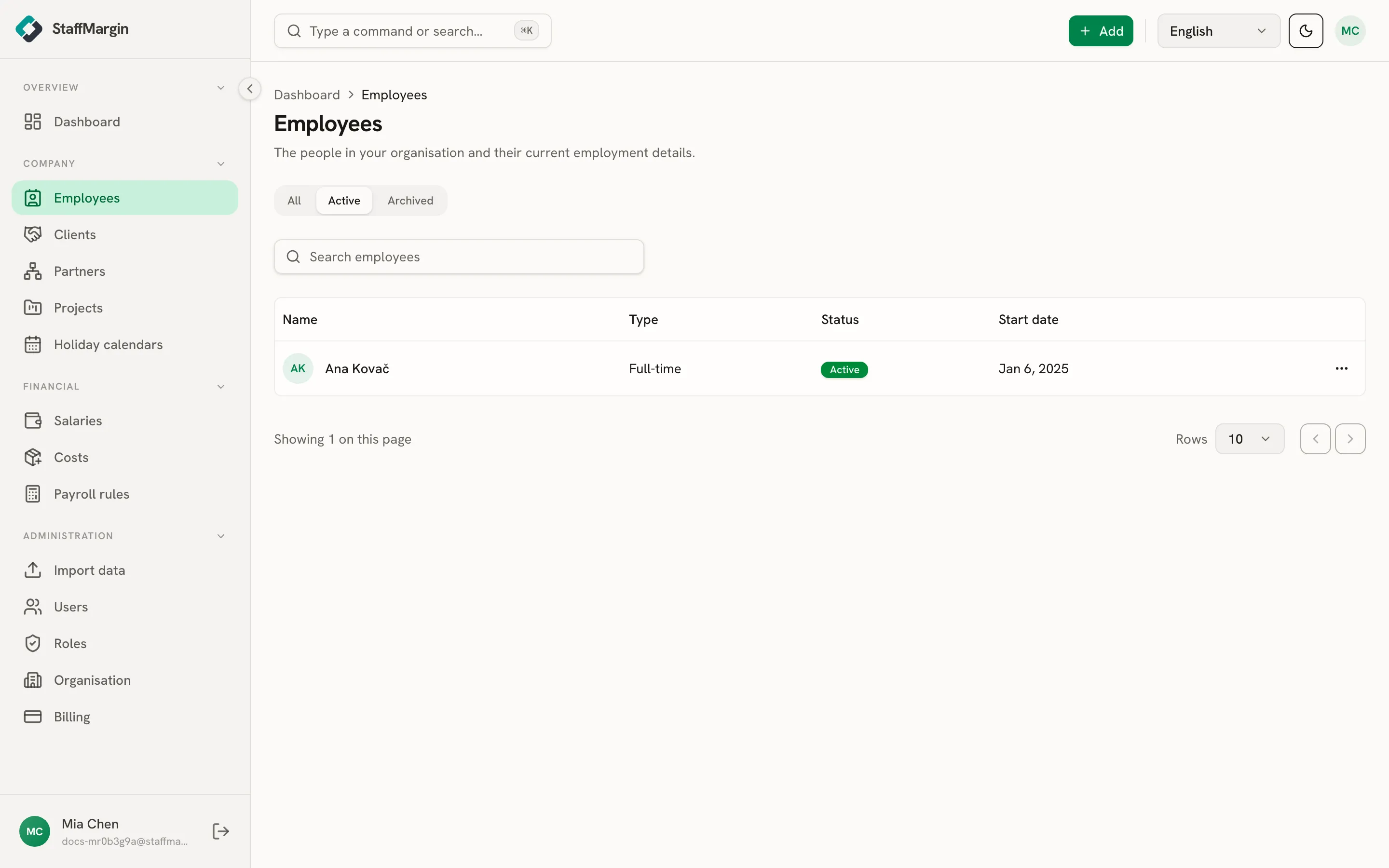Open the Salaries menu item
1389x868 pixels.
(124, 421)
